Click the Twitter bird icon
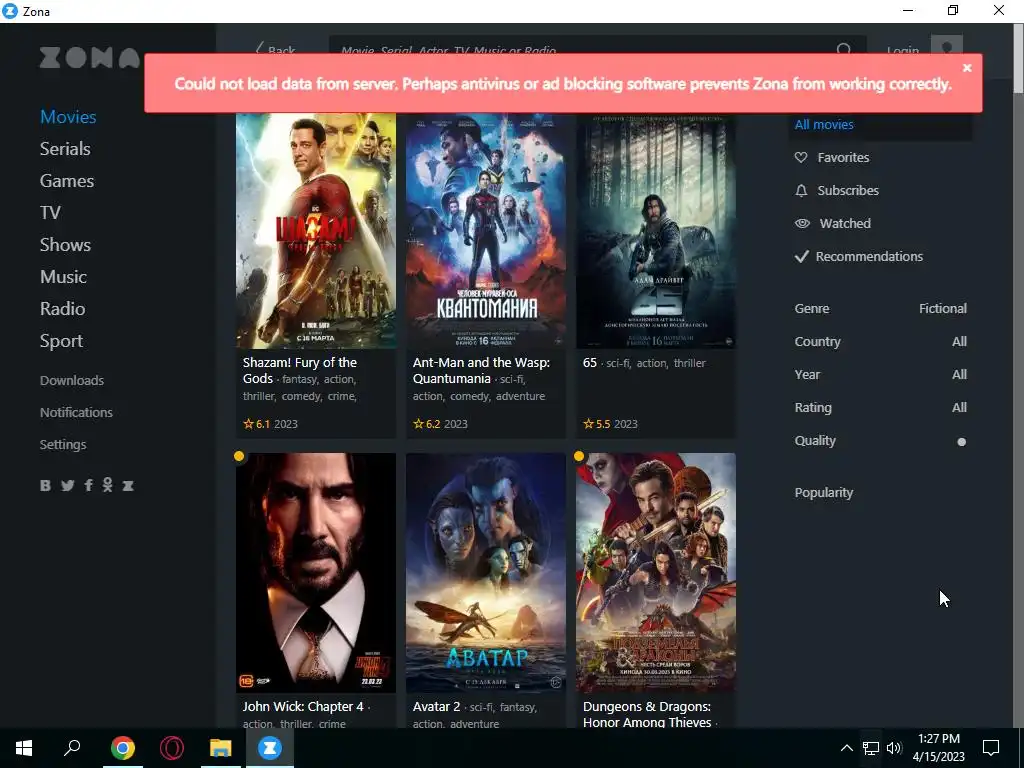 (67, 485)
